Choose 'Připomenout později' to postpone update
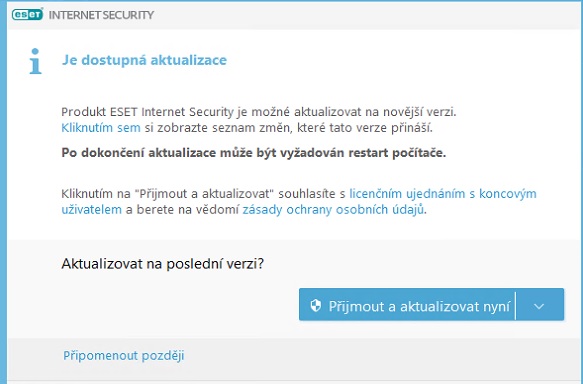The image size is (583, 384). coord(123,355)
